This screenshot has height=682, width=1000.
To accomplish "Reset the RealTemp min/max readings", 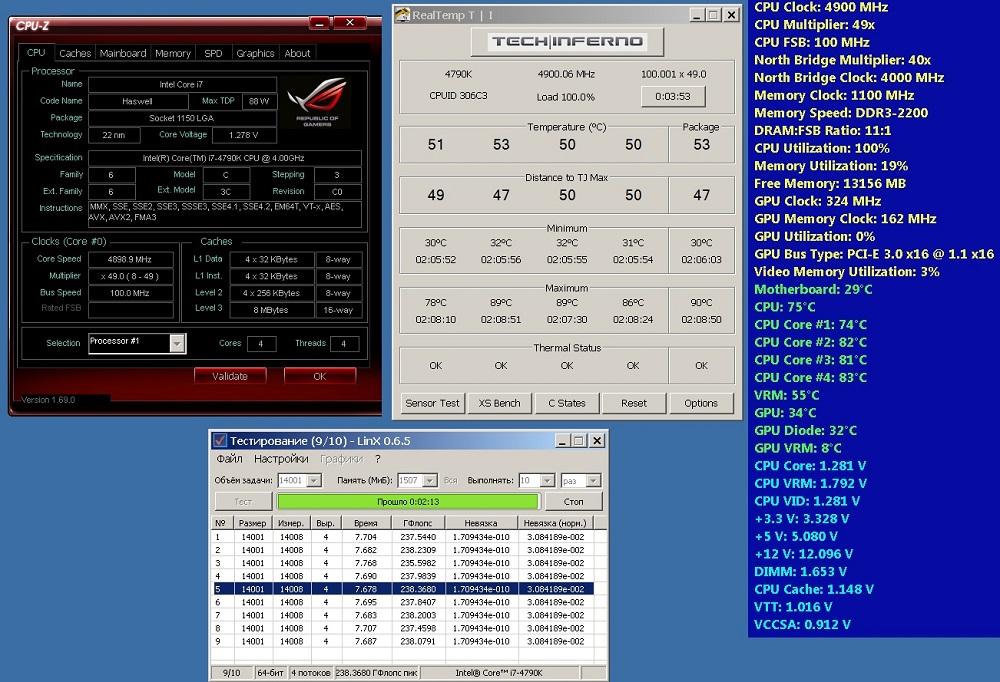I will [x=634, y=403].
